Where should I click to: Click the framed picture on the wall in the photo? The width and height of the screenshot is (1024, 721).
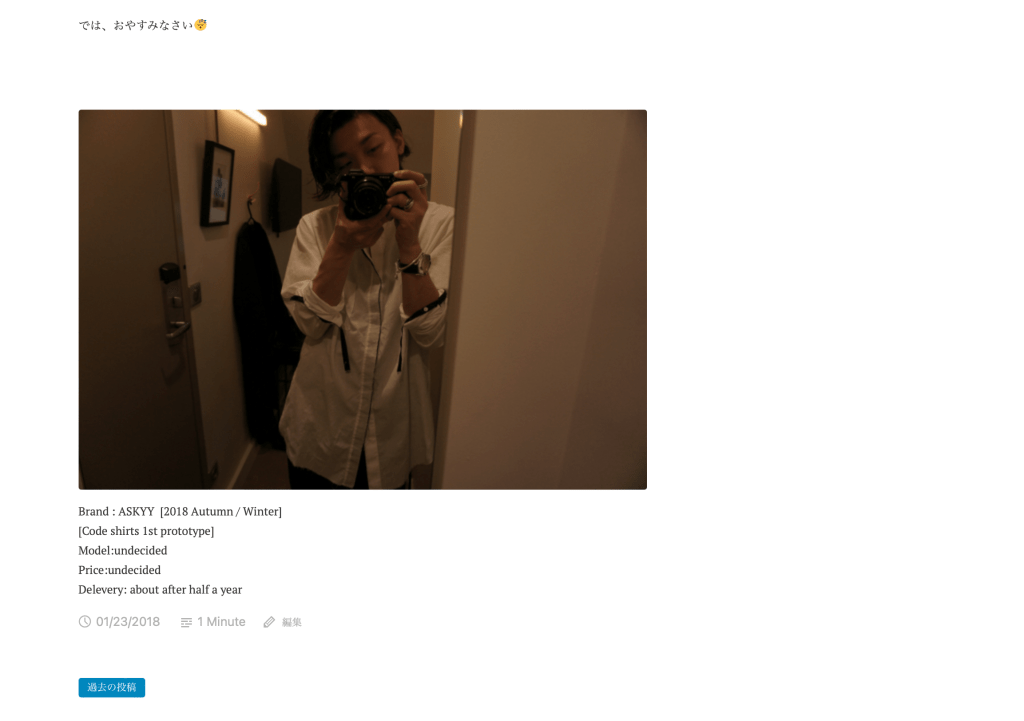[x=217, y=184]
